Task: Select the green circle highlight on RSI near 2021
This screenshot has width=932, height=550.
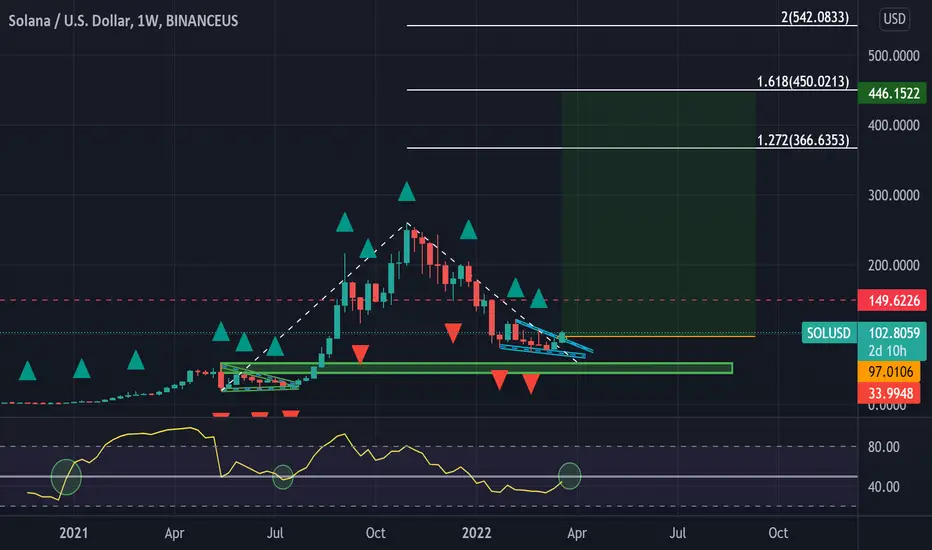Action: click(x=66, y=477)
